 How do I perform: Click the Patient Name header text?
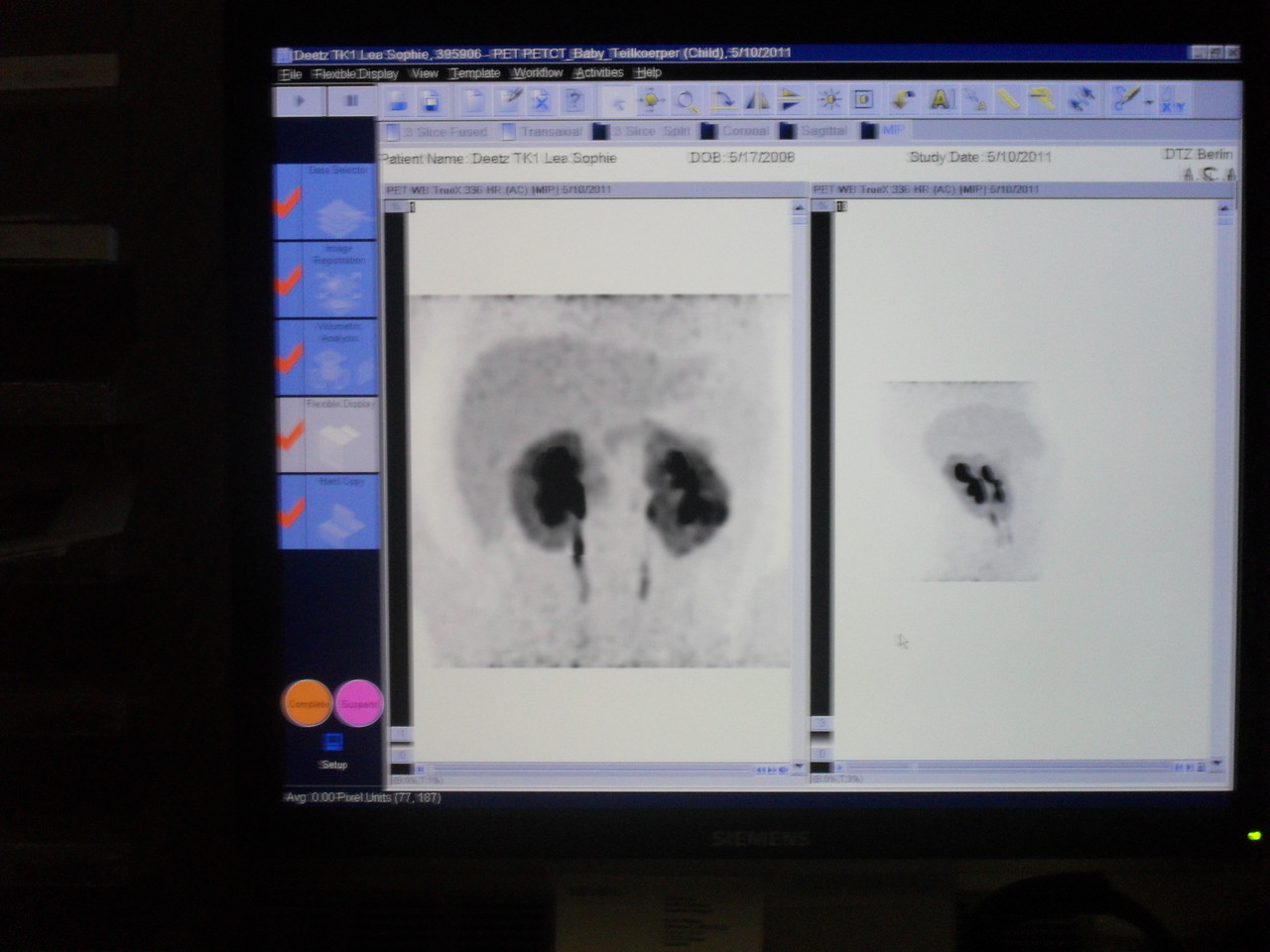498,159
